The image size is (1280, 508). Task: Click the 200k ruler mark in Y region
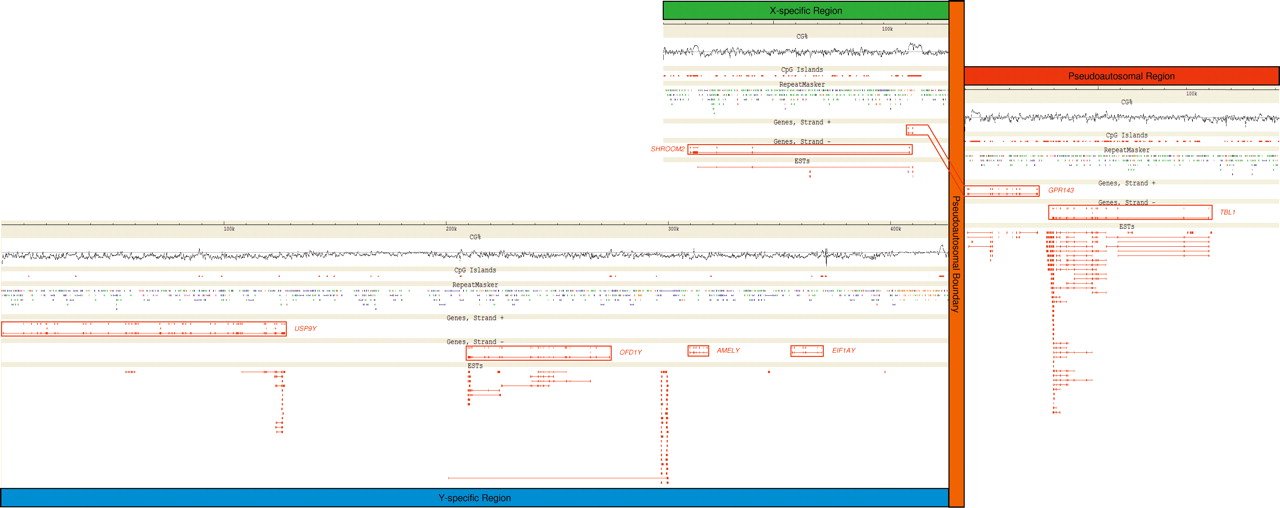[451, 229]
